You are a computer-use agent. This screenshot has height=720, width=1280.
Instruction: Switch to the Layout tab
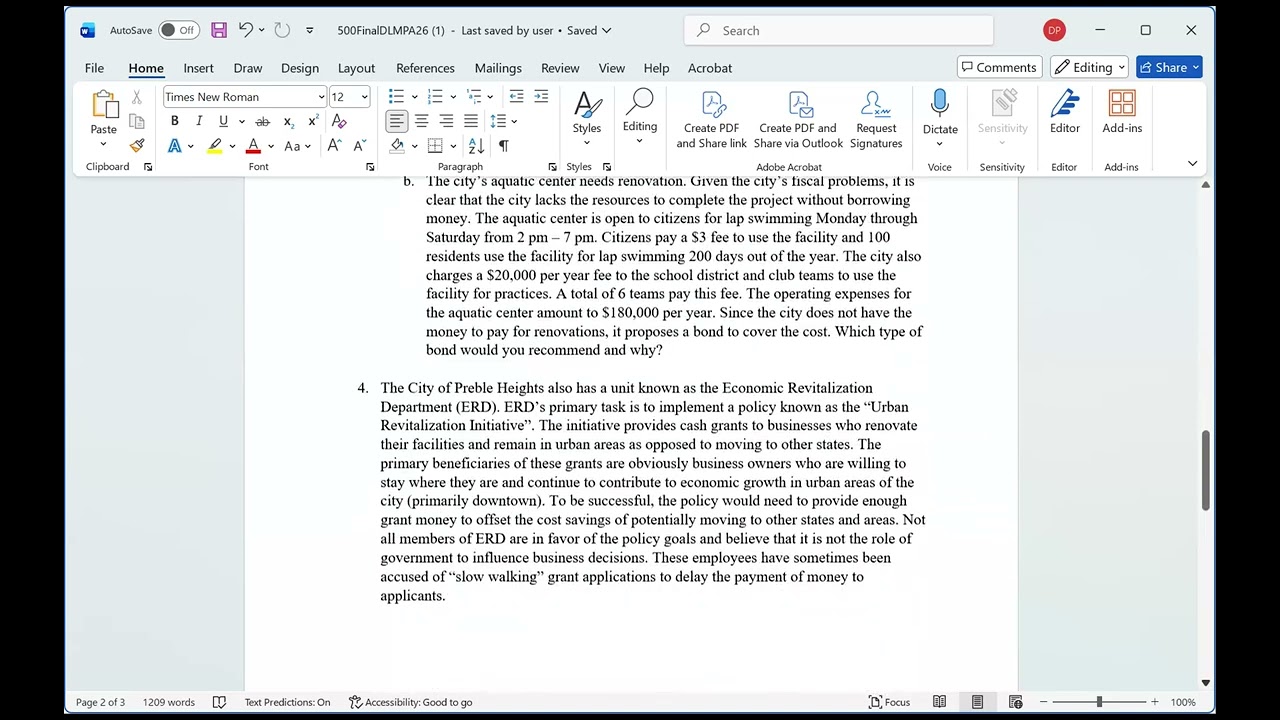coord(356,68)
